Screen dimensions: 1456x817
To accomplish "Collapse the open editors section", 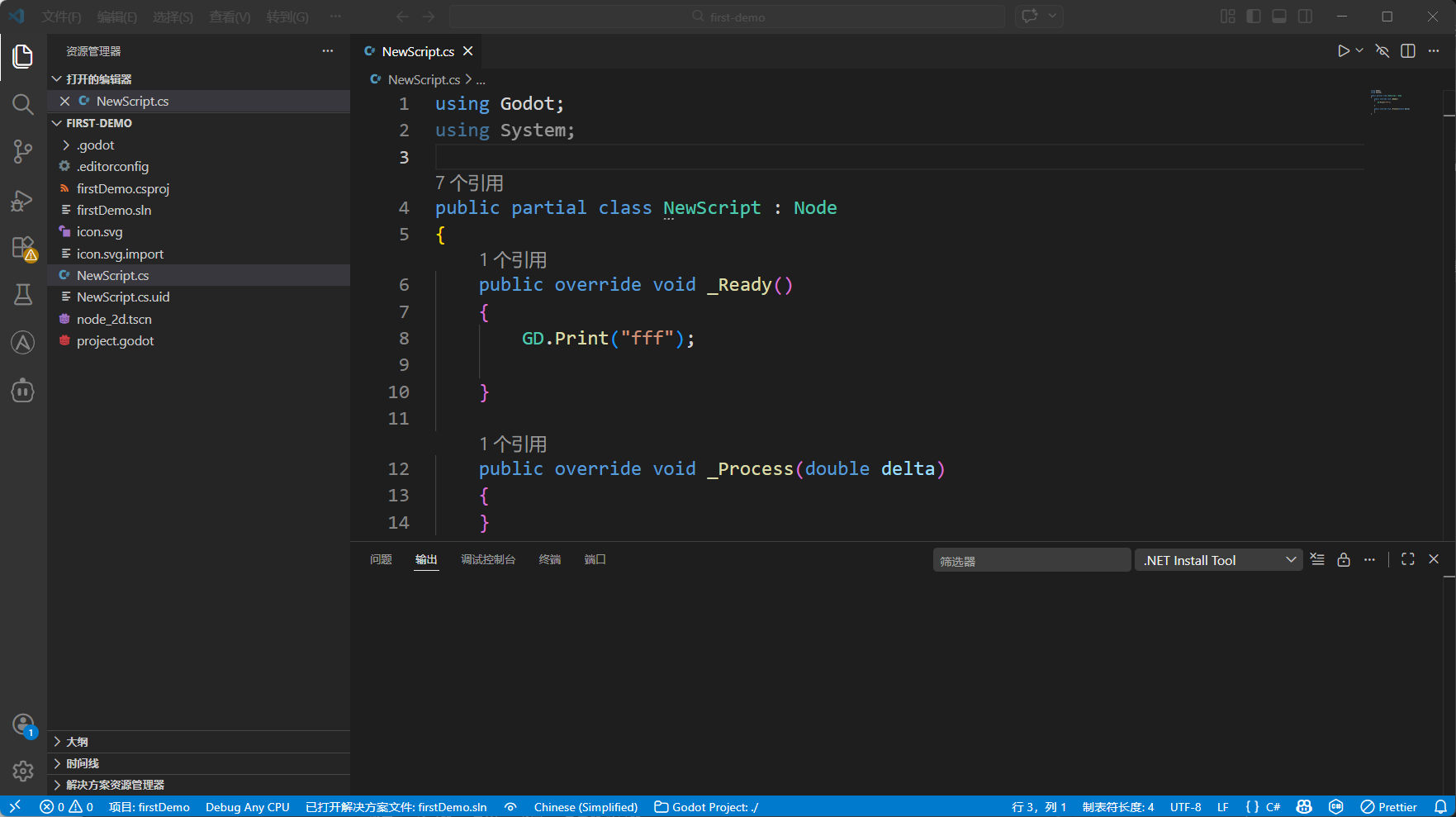I will 99,79.
